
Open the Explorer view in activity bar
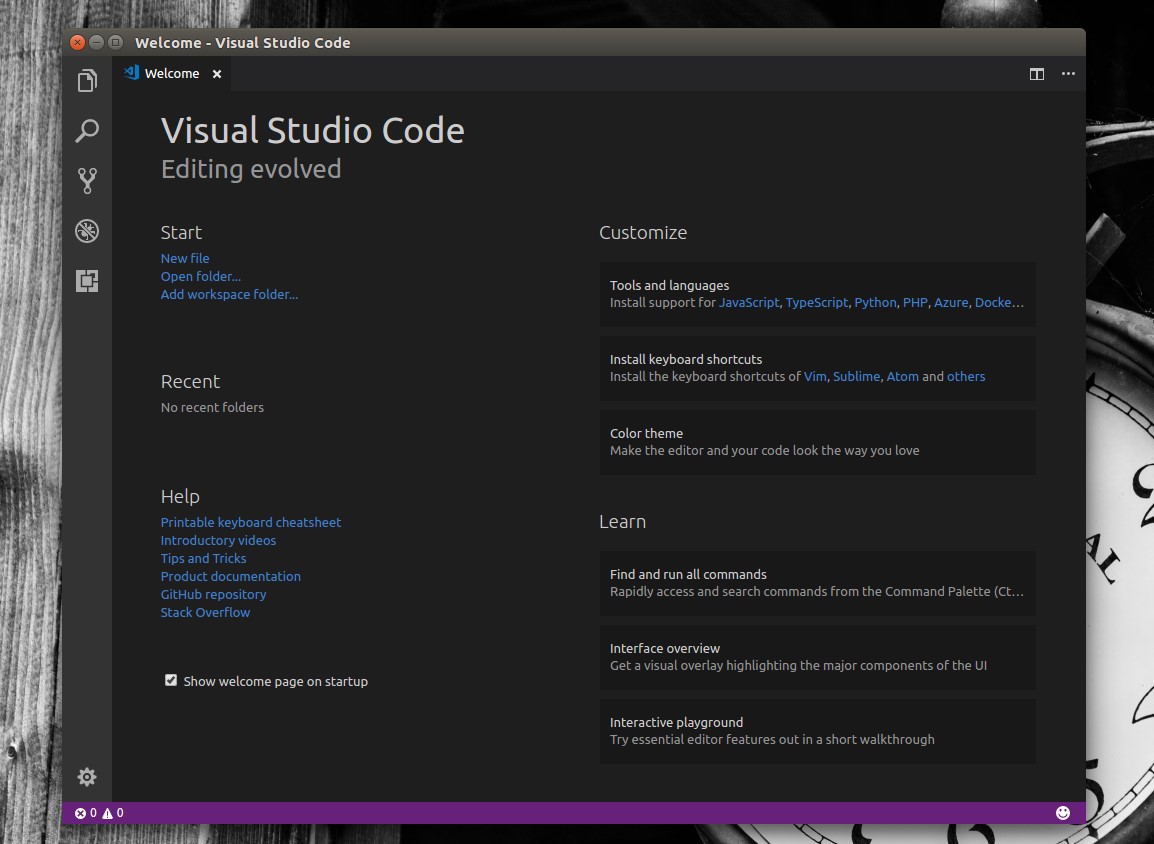(x=87, y=80)
